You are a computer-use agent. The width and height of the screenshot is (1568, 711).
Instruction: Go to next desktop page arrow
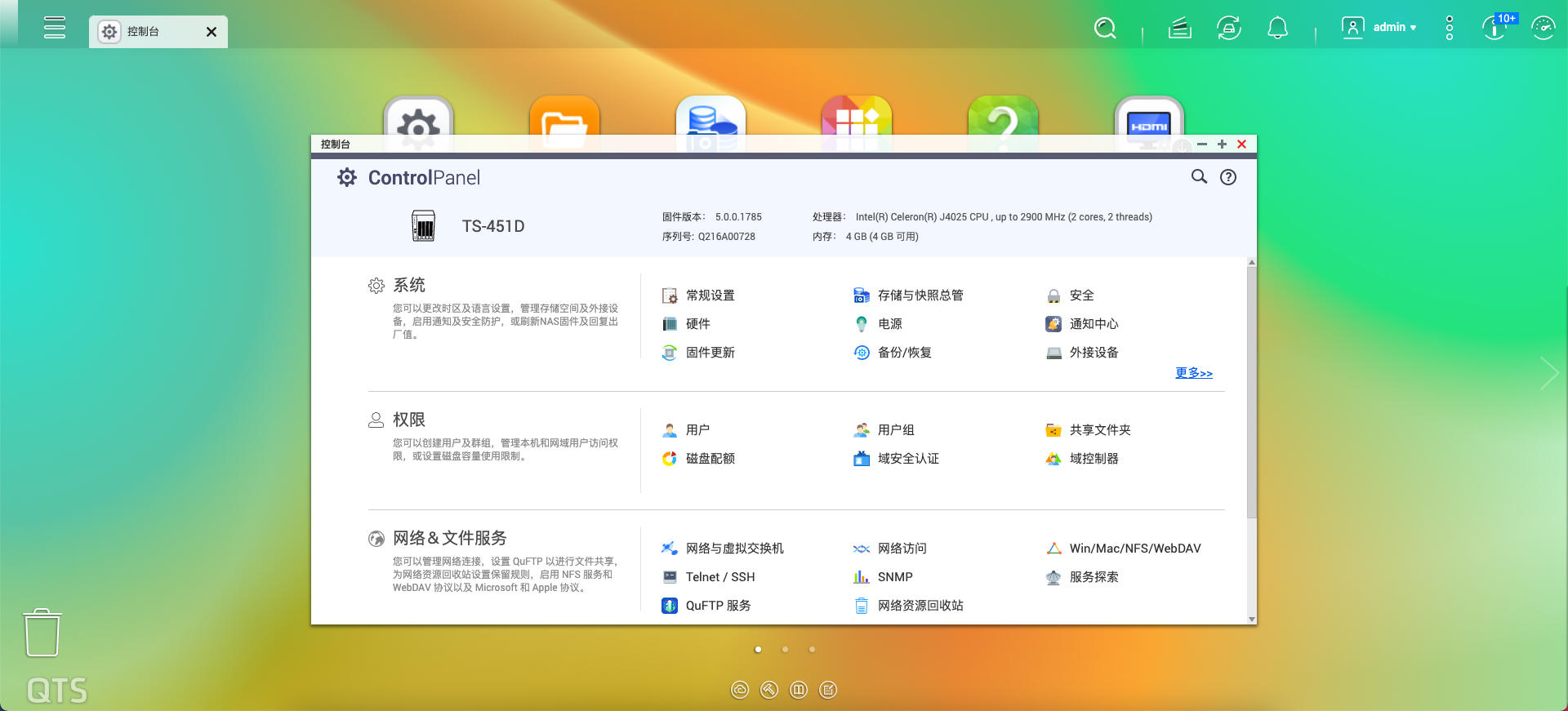[1549, 373]
